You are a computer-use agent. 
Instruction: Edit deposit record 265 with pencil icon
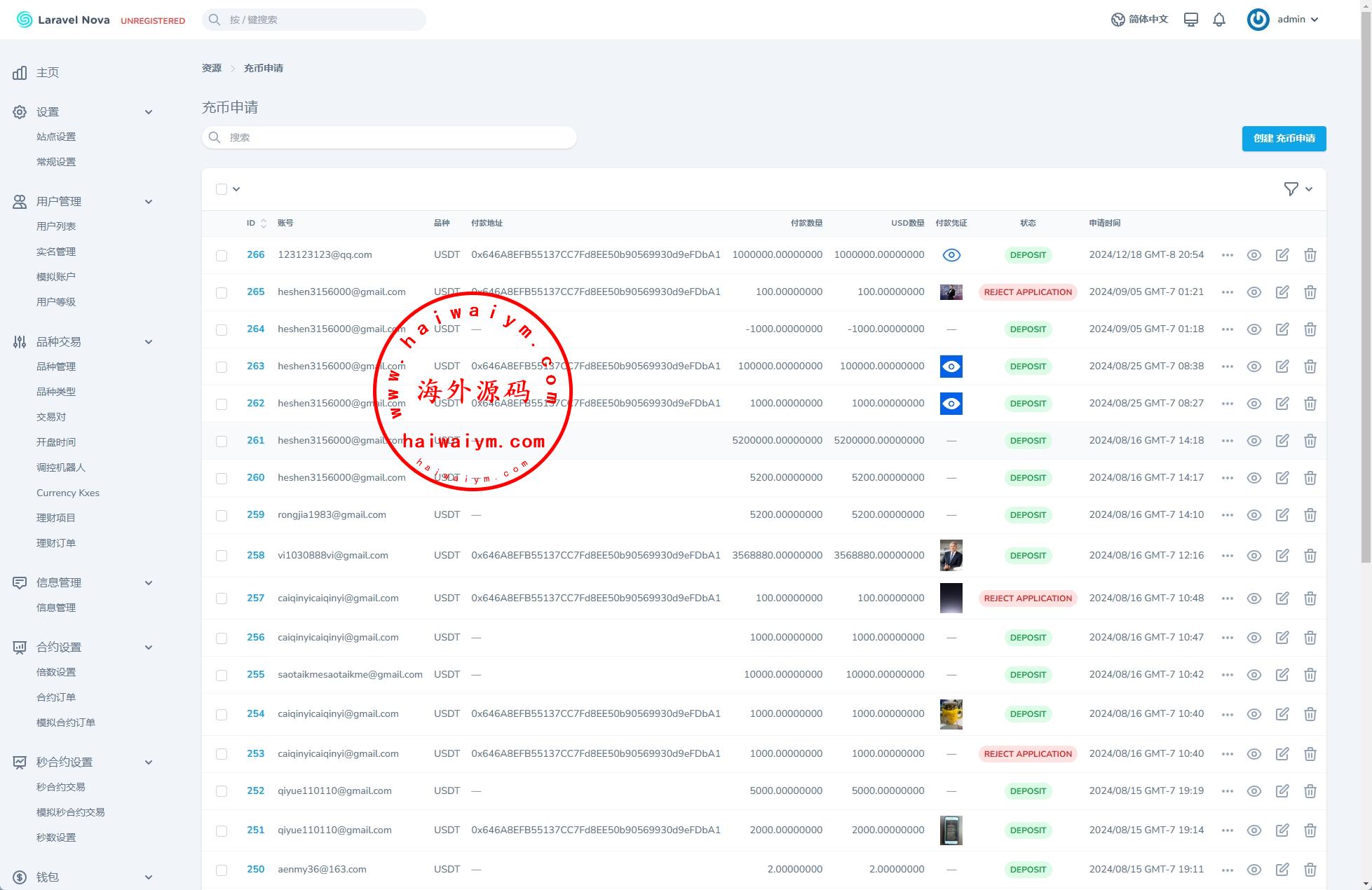1282,292
